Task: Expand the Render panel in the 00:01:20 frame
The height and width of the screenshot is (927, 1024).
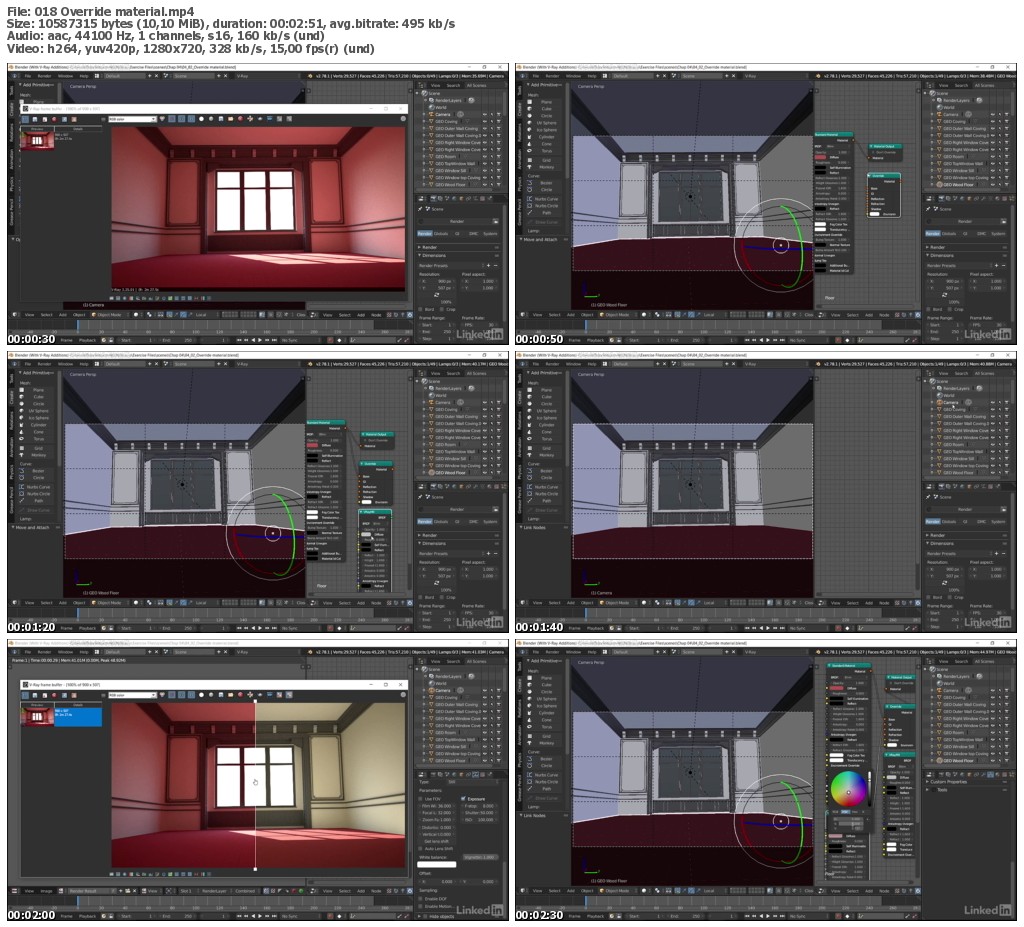Action: 420,535
